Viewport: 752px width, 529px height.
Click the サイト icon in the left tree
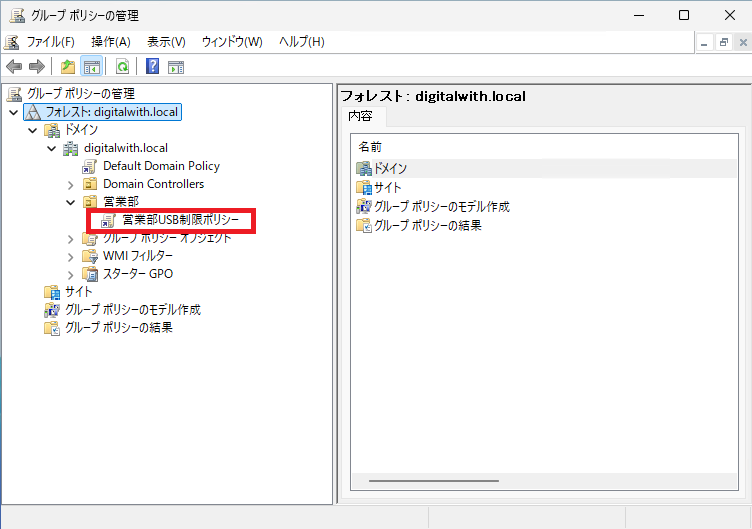tap(52, 292)
